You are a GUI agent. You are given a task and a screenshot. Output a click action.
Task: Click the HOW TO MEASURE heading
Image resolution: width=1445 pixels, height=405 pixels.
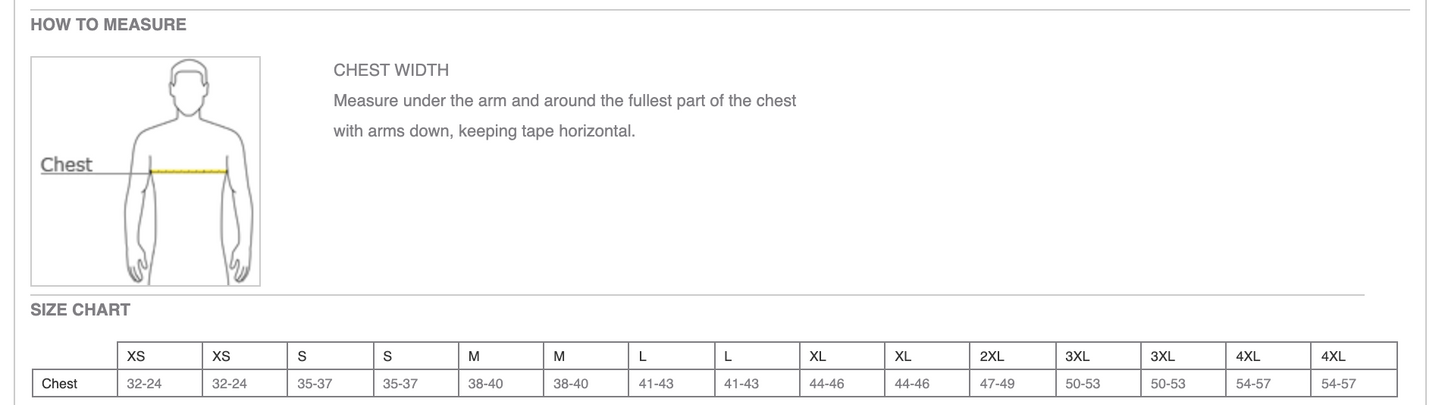[108, 25]
